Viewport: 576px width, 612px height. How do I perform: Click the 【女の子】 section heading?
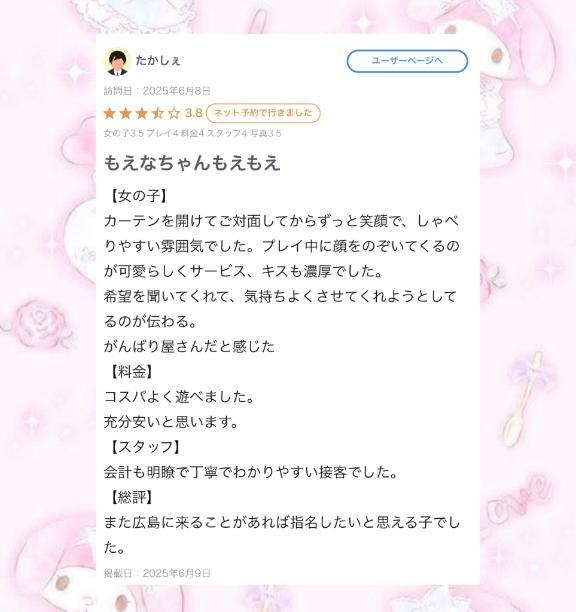tap(139, 196)
